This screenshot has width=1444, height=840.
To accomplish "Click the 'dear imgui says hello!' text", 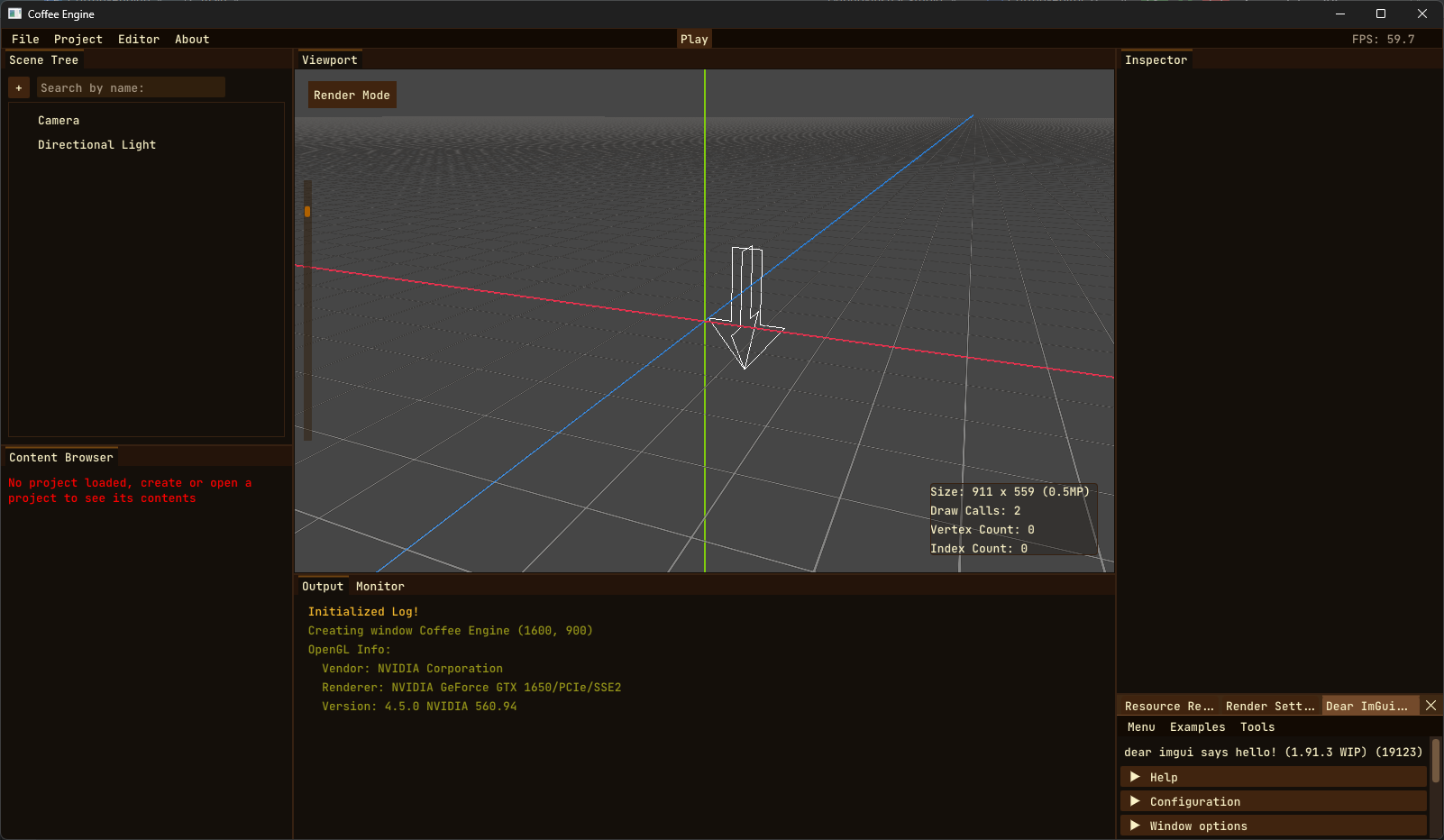I will click(1273, 752).
